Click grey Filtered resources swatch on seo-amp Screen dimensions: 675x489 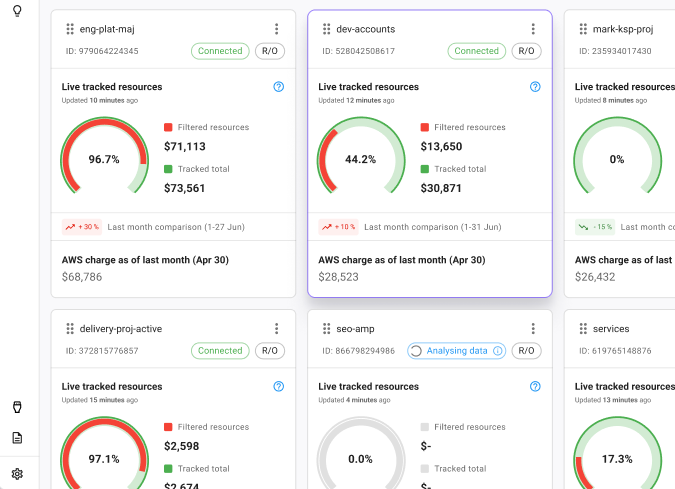(x=425, y=427)
